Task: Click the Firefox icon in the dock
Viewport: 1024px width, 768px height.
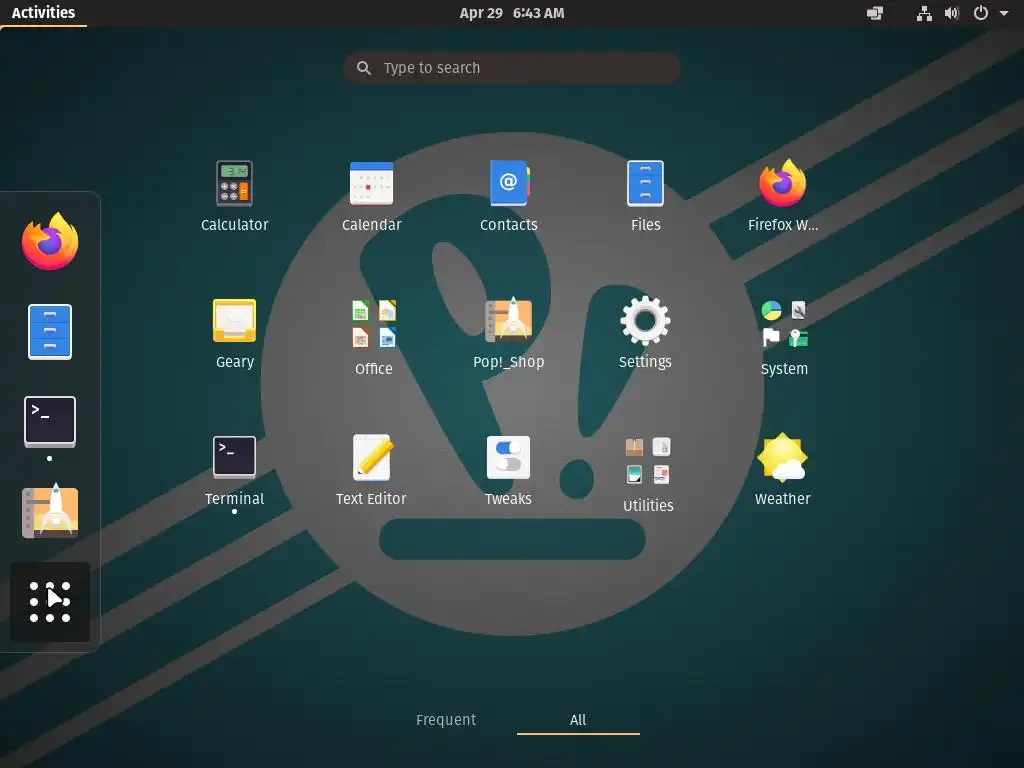Action: point(50,241)
